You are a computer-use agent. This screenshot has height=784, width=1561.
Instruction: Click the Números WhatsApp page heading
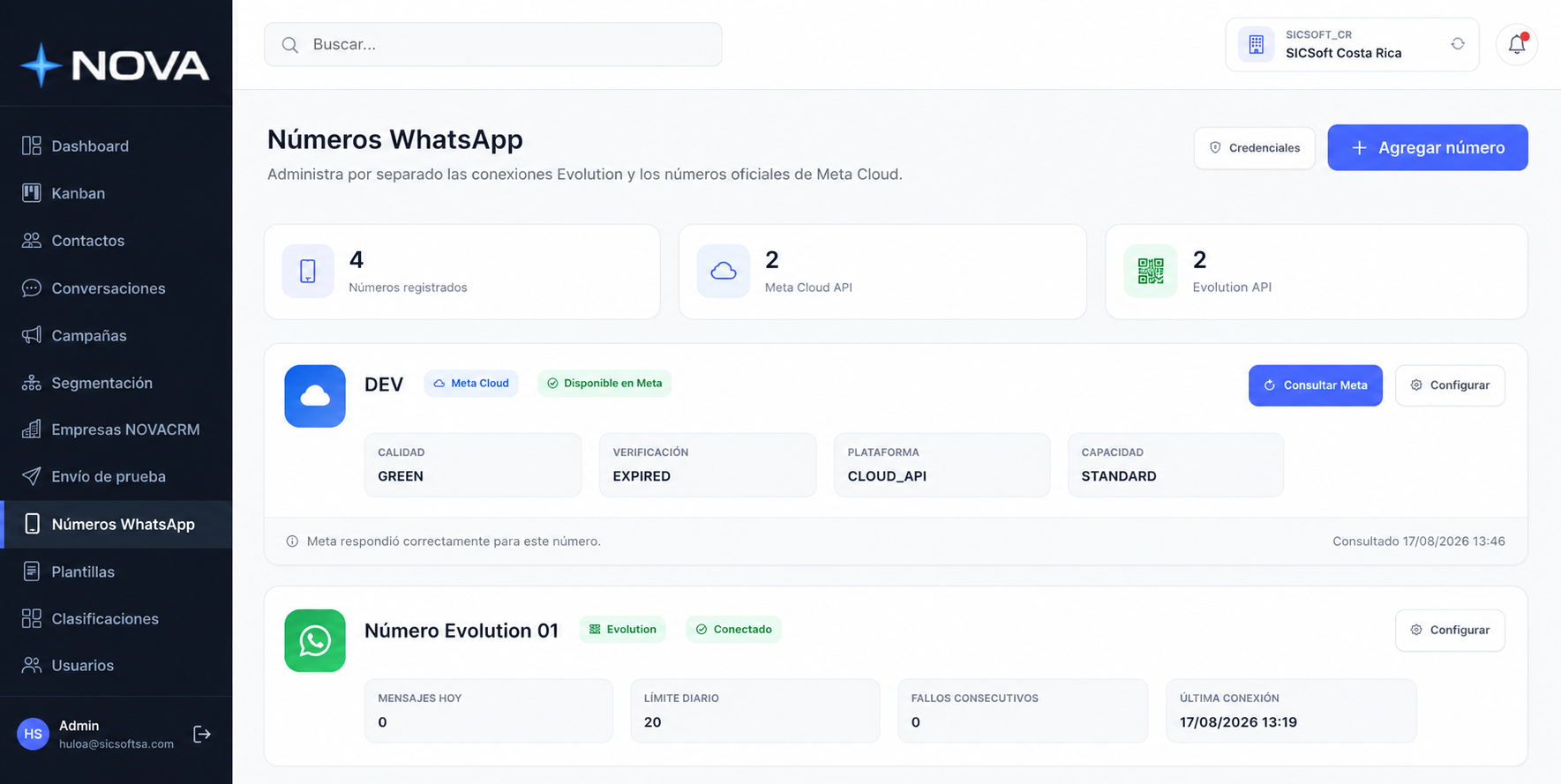pyautogui.click(x=395, y=139)
